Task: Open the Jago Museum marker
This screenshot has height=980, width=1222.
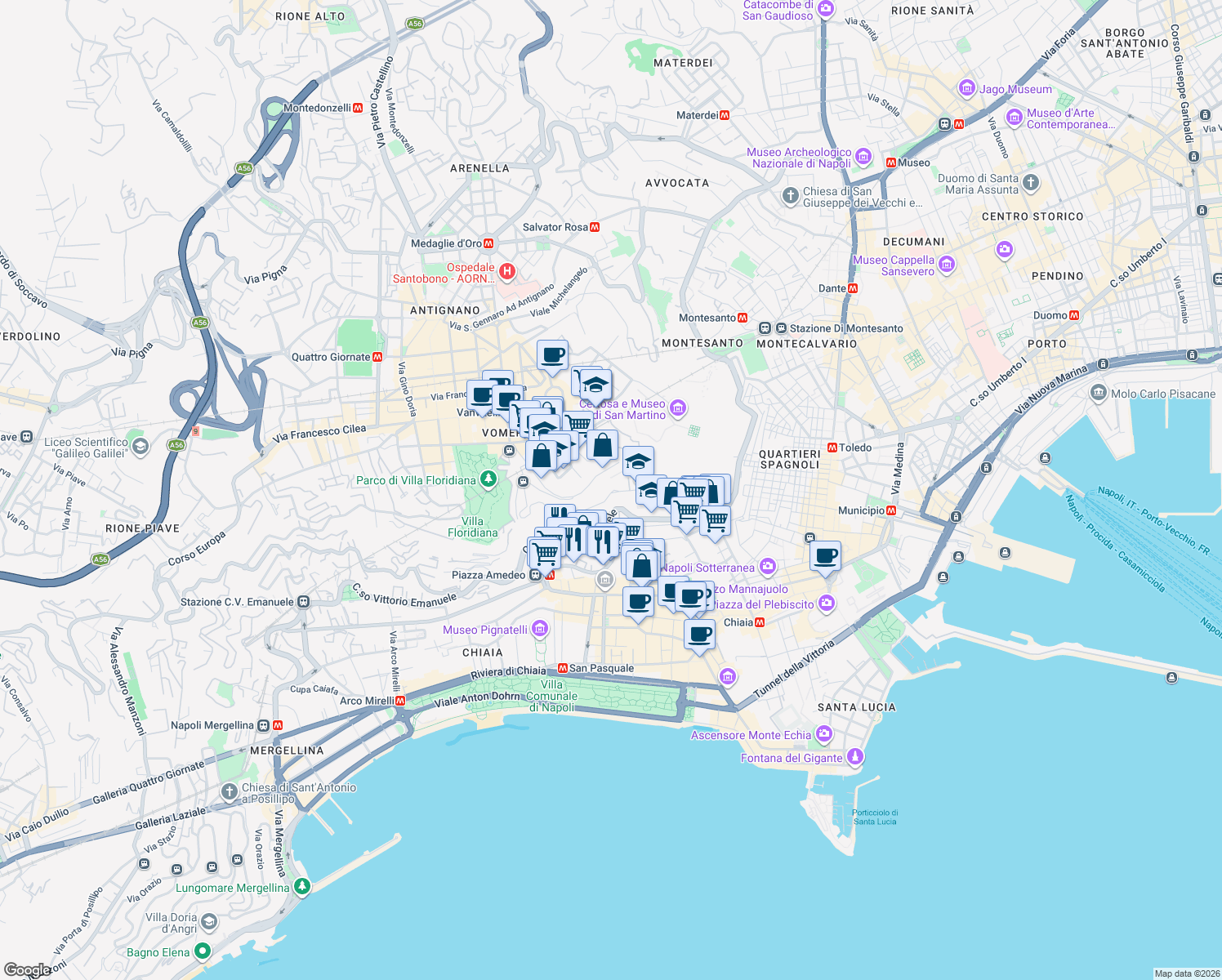Action: click(x=966, y=89)
